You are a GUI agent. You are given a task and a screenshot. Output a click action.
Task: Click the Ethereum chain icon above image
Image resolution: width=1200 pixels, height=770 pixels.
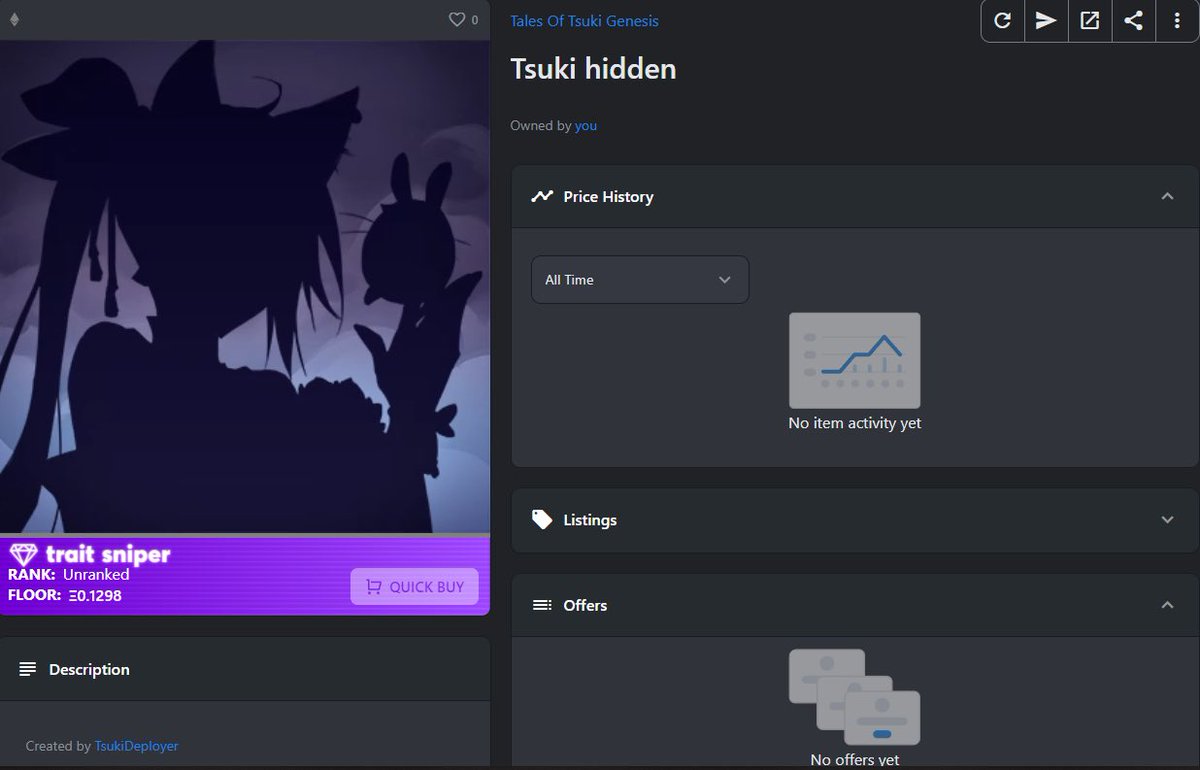pos(14,19)
